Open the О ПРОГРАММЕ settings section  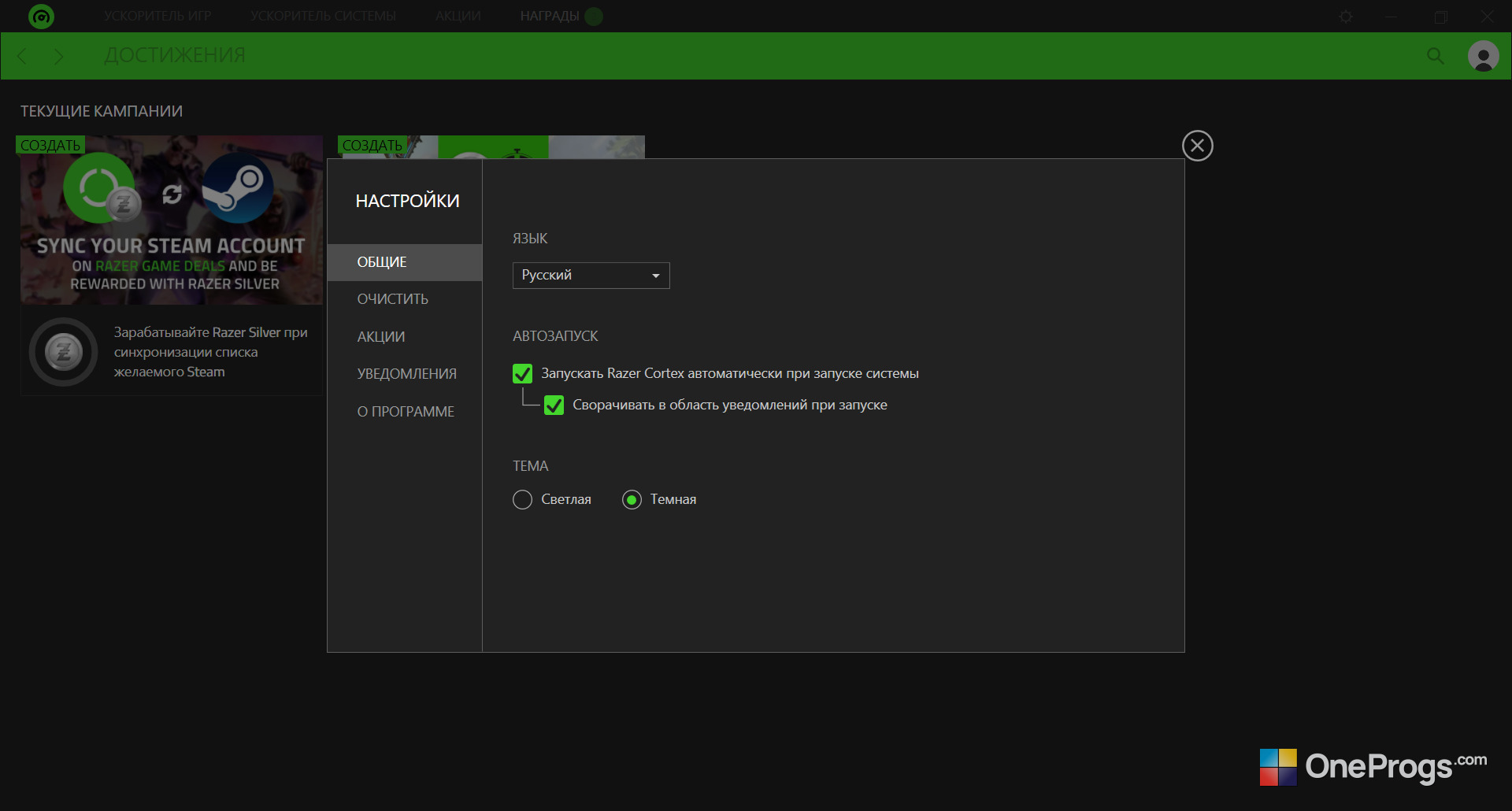point(405,412)
